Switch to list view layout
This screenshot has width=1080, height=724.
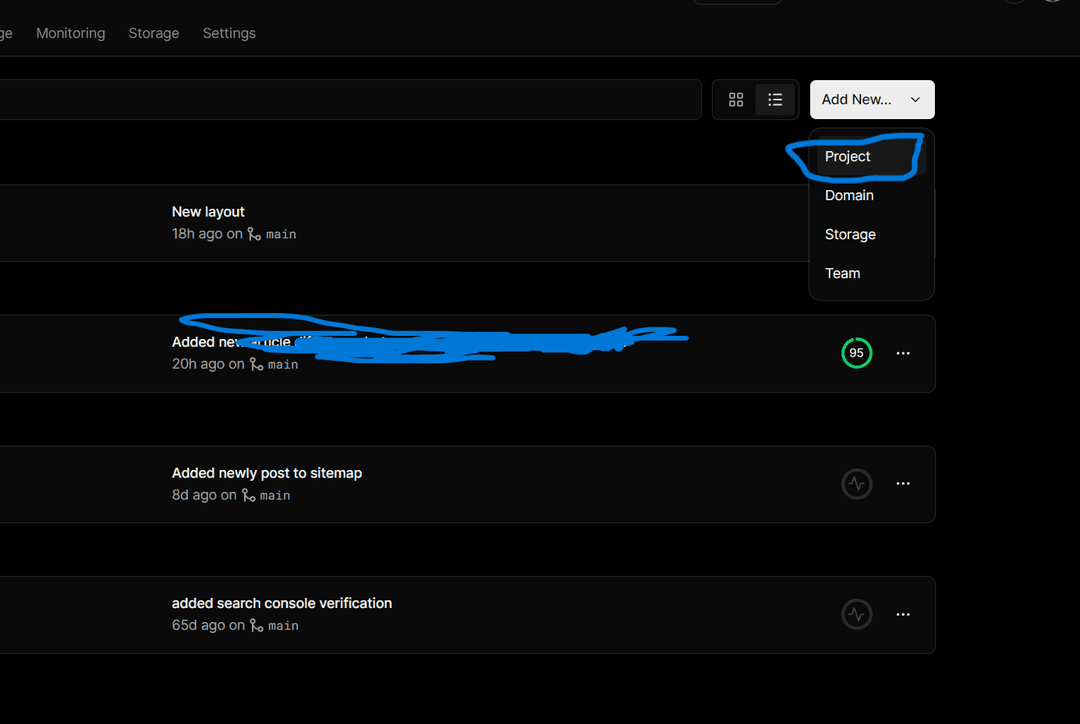point(775,100)
